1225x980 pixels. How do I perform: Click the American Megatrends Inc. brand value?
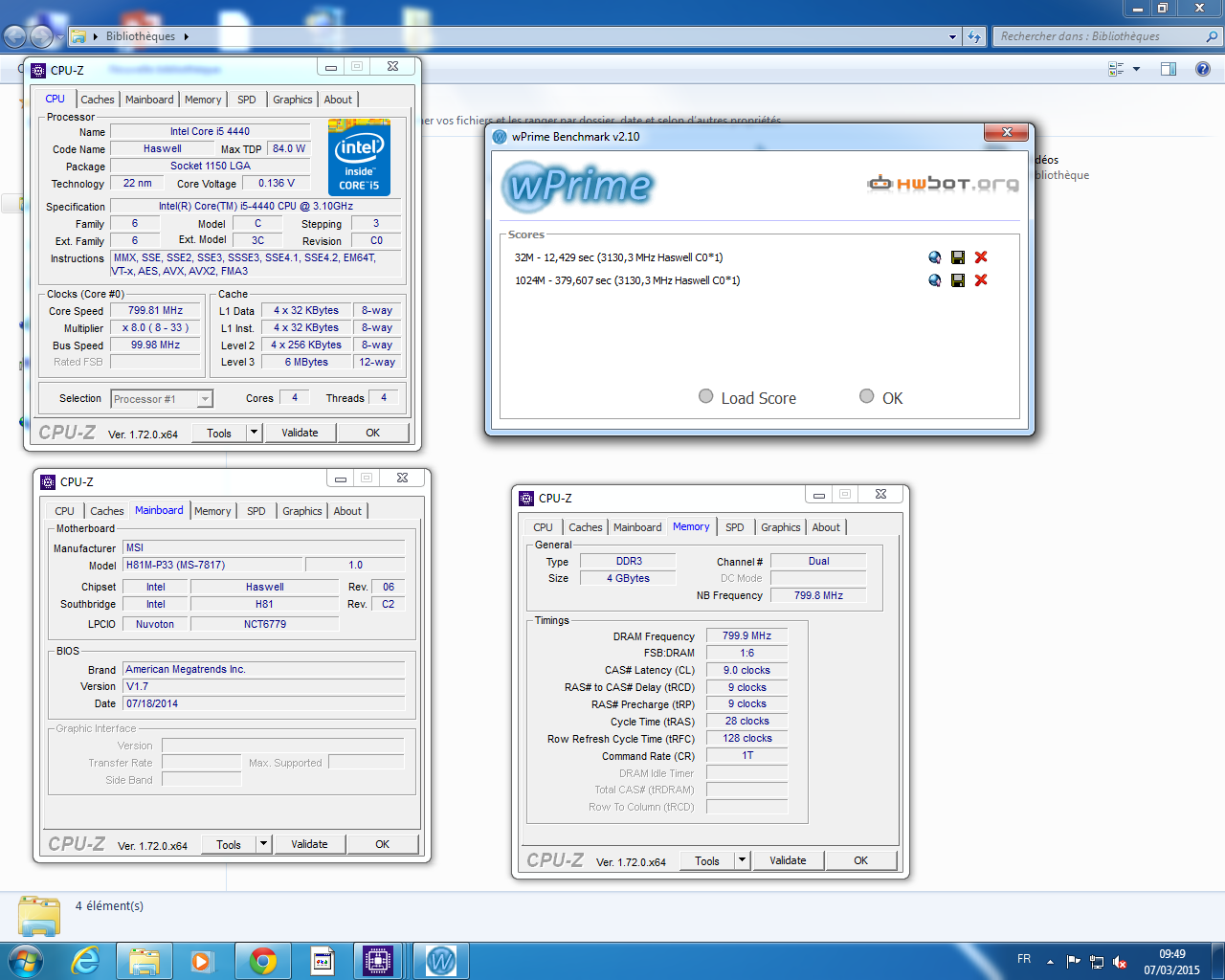(264, 669)
